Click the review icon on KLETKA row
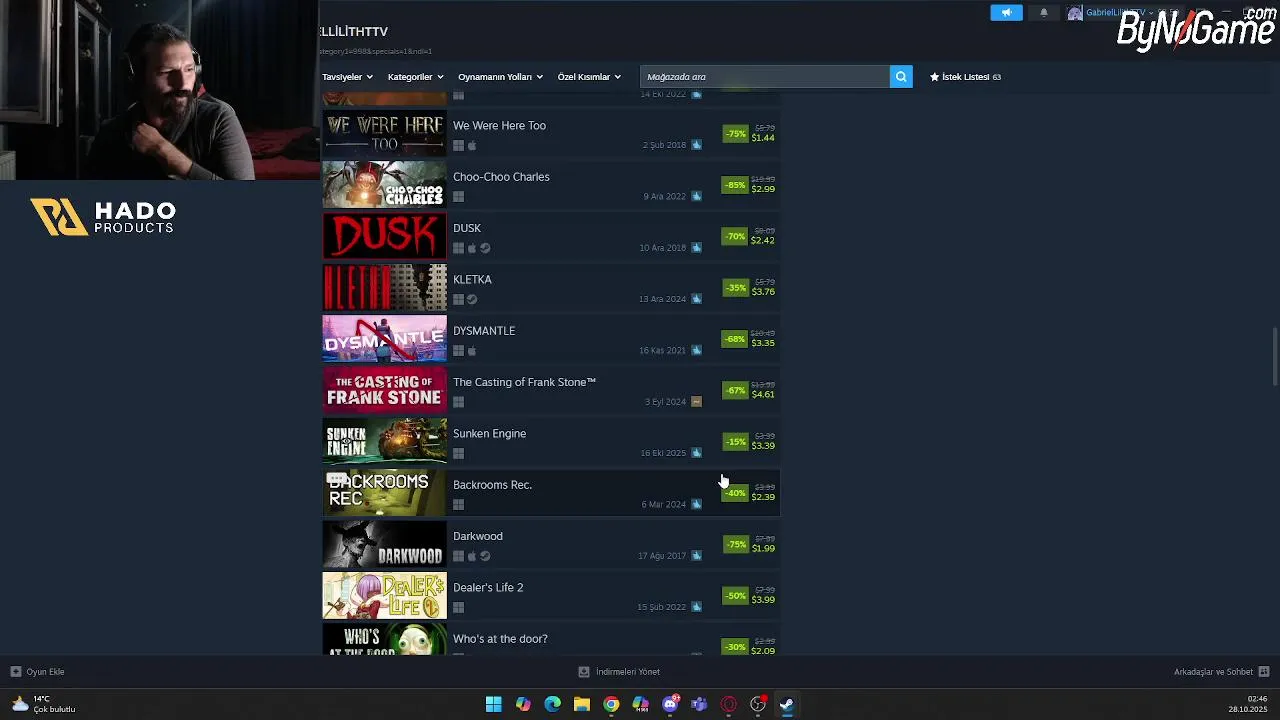The width and height of the screenshot is (1280, 720). [697, 299]
